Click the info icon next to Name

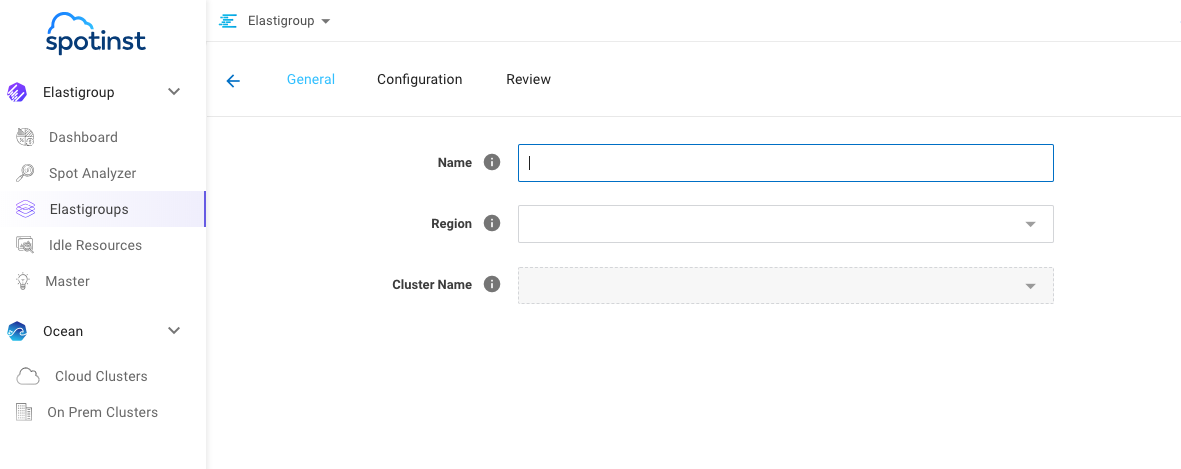491,162
